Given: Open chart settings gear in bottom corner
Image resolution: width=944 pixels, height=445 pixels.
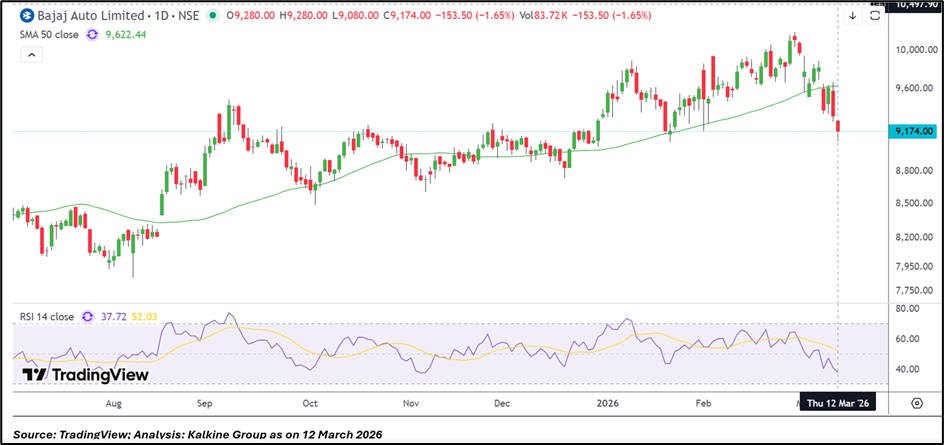Looking at the screenshot, I should [916, 403].
